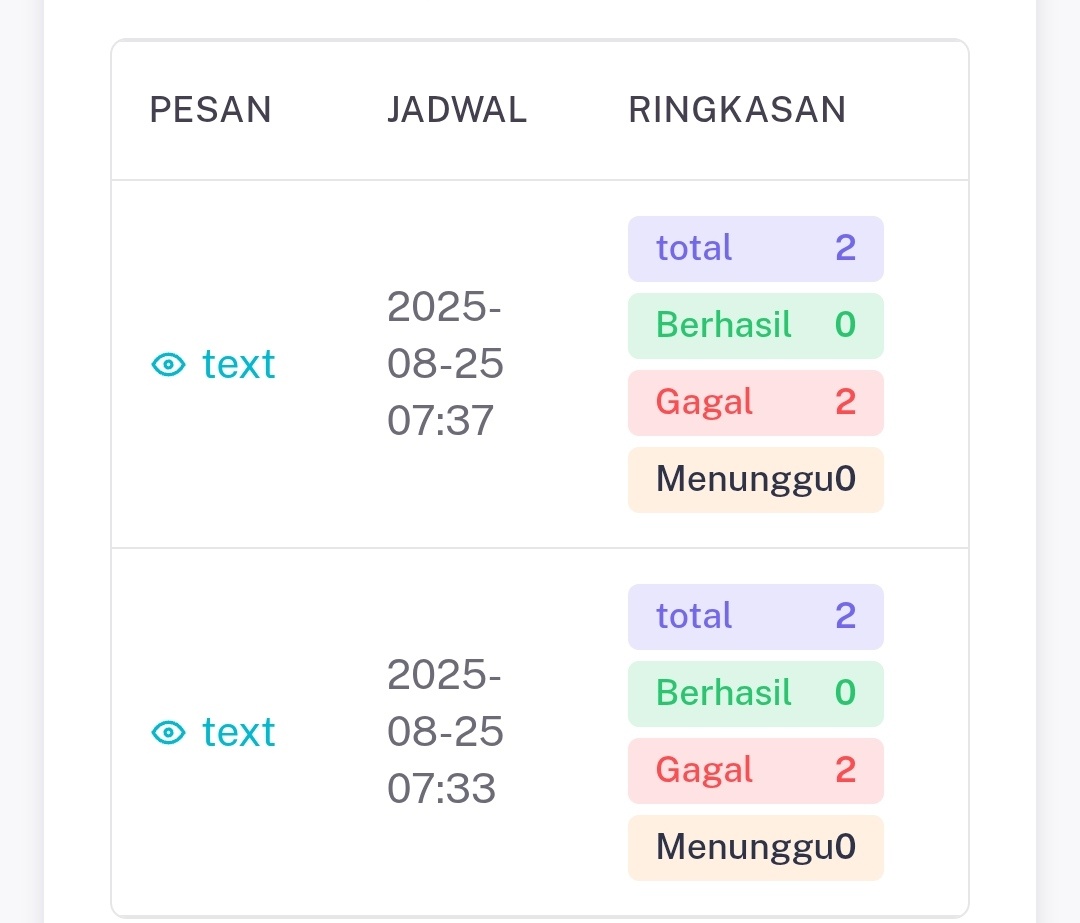Click the green Berhasil badge in first row
This screenshot has height=923, width=1080.
tap(756, 326)
